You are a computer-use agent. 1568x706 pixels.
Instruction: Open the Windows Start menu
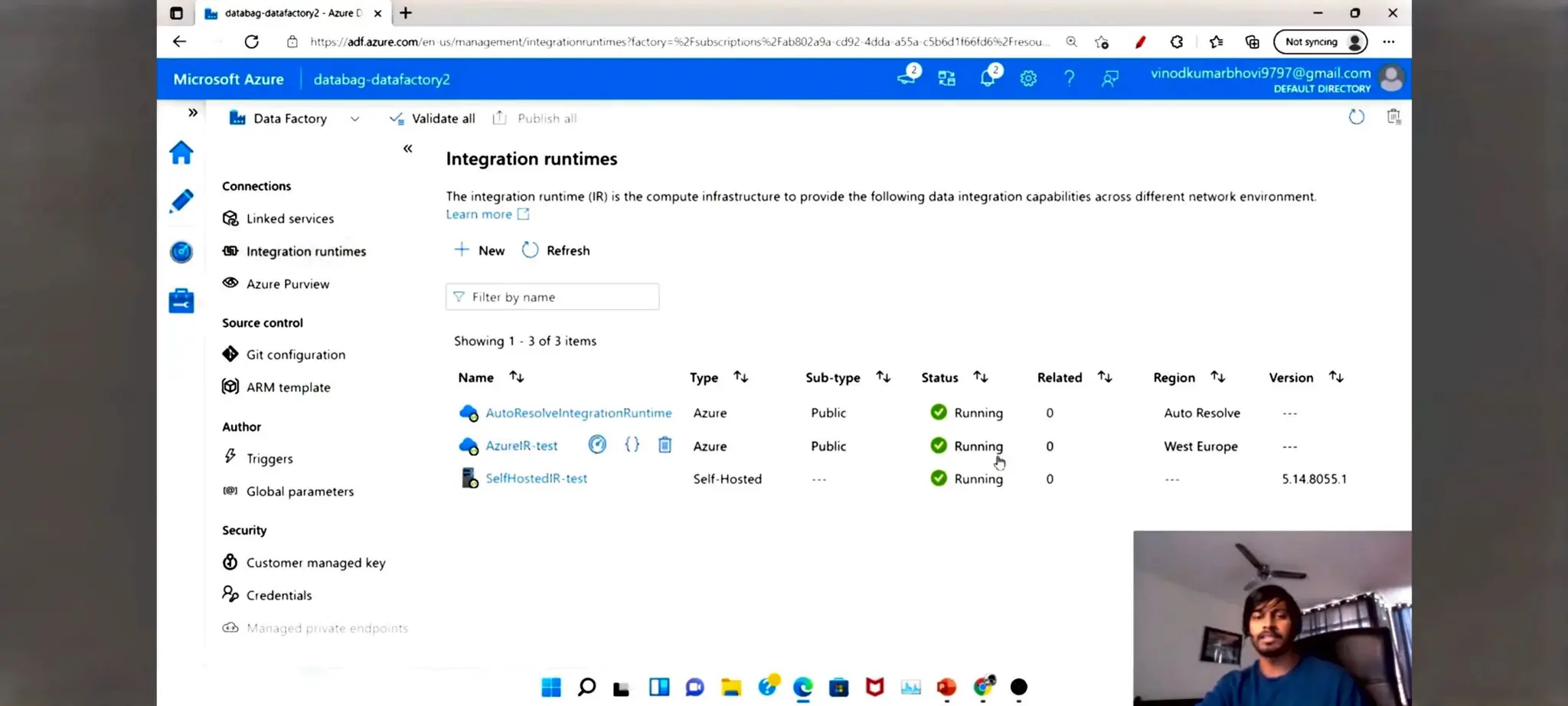click(551, 688)
